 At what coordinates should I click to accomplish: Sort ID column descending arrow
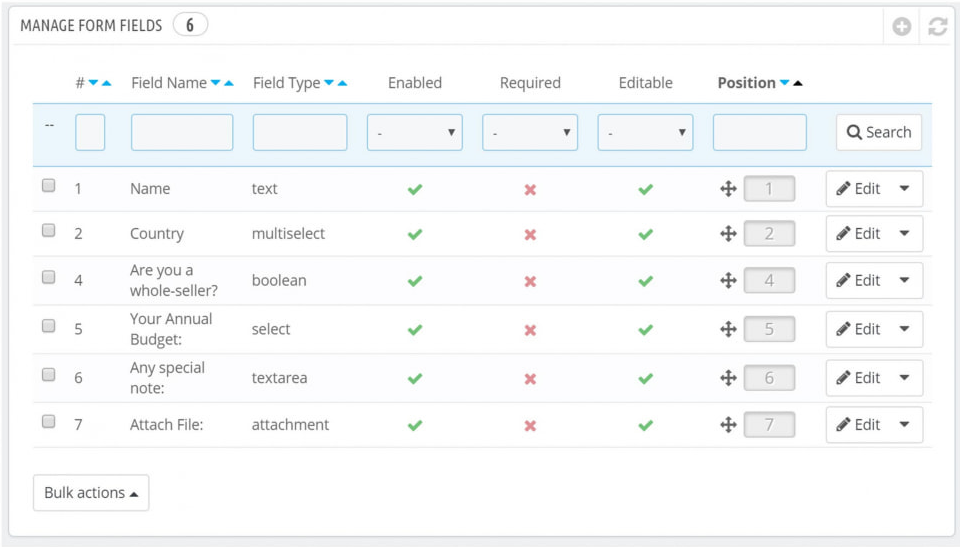pyautogui.click(x=93, y=83)
